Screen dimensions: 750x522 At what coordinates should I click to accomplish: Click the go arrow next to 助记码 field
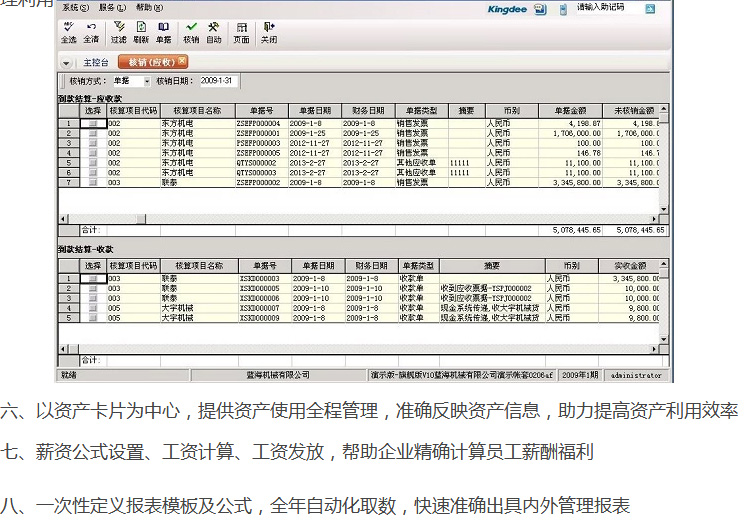[650, 8]
